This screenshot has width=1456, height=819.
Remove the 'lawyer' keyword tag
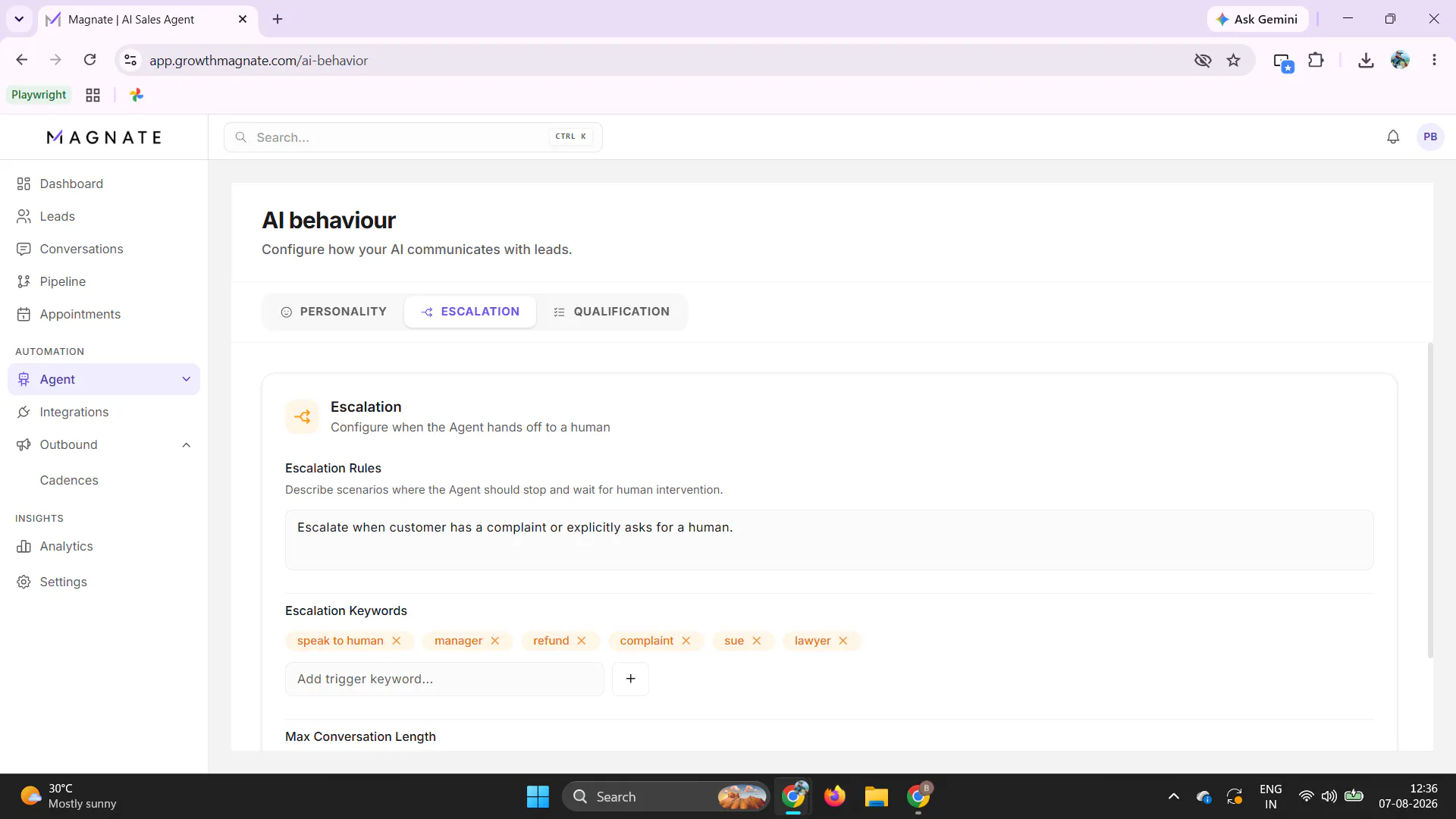[x=843, y=641]
